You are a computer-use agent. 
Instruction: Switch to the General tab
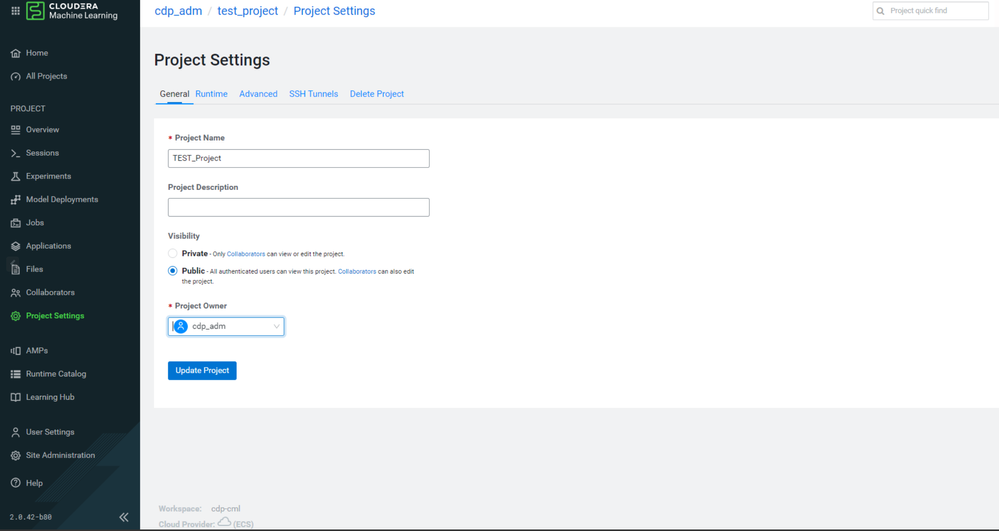click(x=175, y=94)
